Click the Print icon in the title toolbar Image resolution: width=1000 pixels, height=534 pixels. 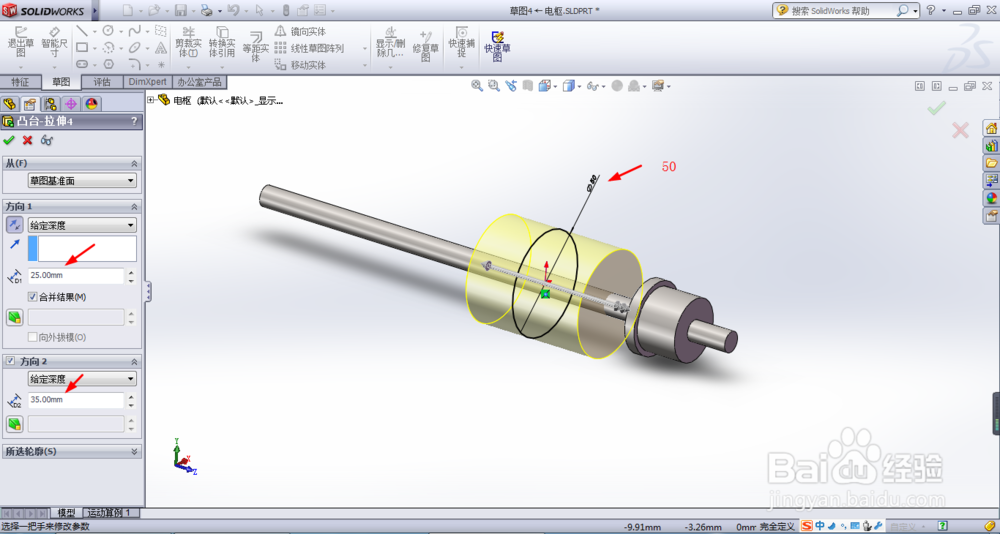[207, 10]
